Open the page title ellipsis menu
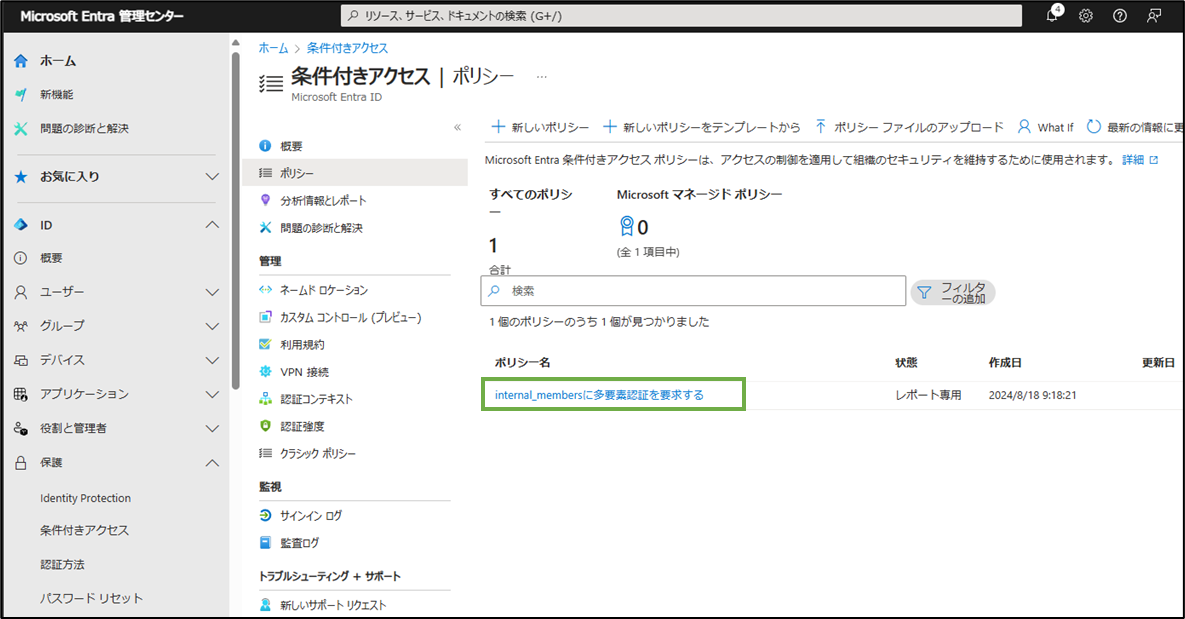This screenshot has height=619, width=1185. point(541,76)
